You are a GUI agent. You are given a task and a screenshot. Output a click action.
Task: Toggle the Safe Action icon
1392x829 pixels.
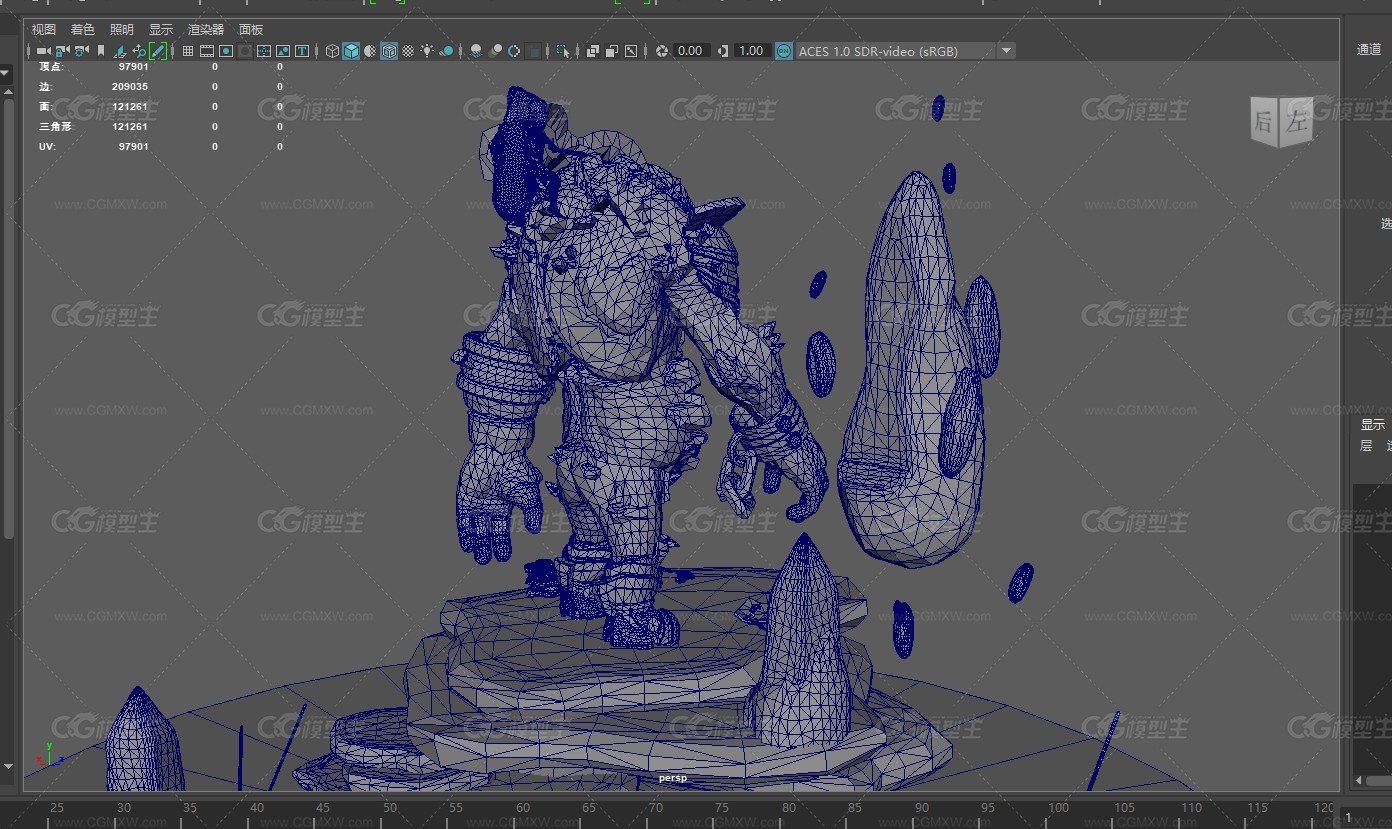[x=283, y=51]
